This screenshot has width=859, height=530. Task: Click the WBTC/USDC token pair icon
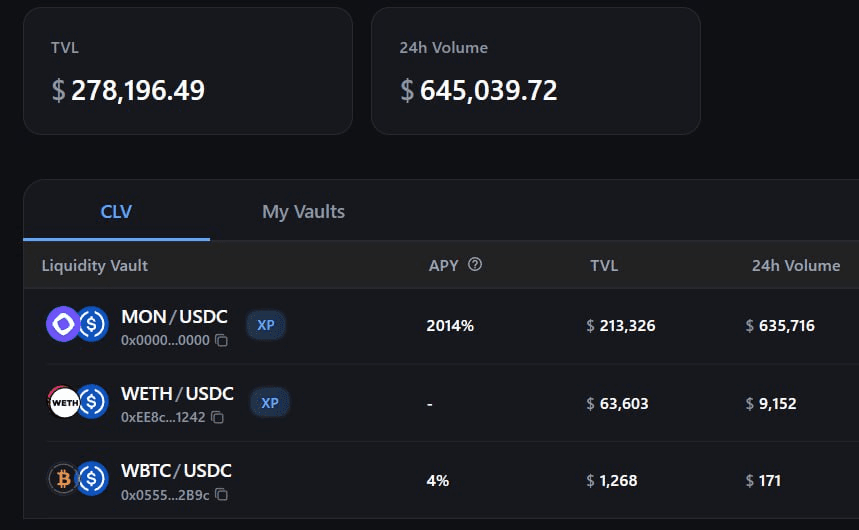77,479
